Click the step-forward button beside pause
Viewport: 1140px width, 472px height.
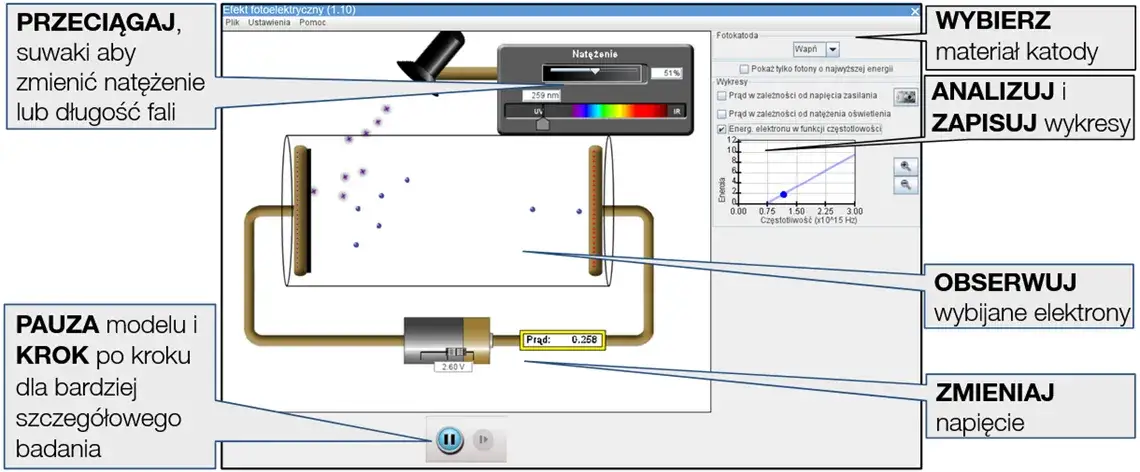484,438
